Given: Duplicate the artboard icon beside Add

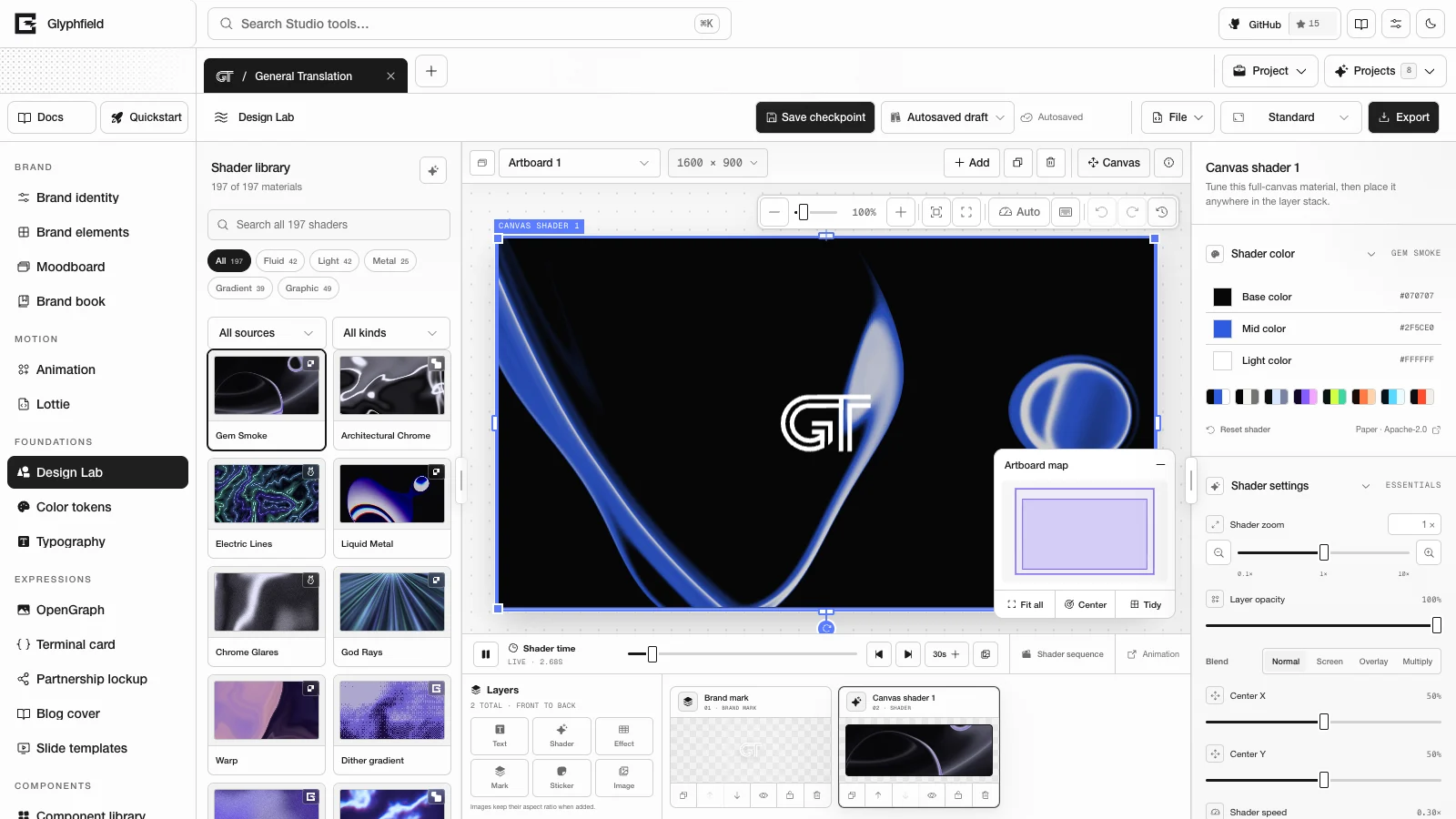Looking at the screenshot, I should coord(1017,163).
